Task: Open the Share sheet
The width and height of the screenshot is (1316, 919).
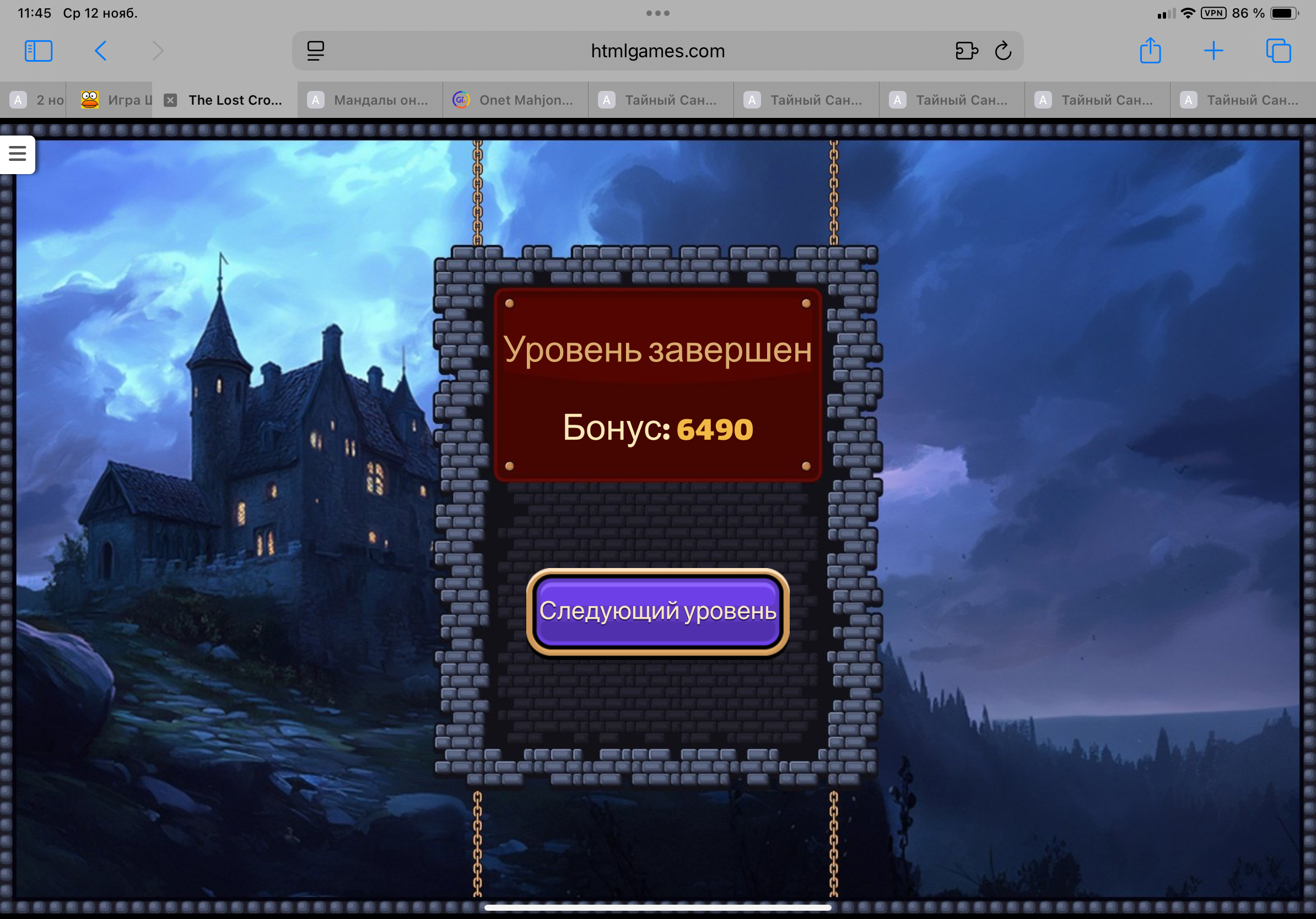Action: point(1150,51)
